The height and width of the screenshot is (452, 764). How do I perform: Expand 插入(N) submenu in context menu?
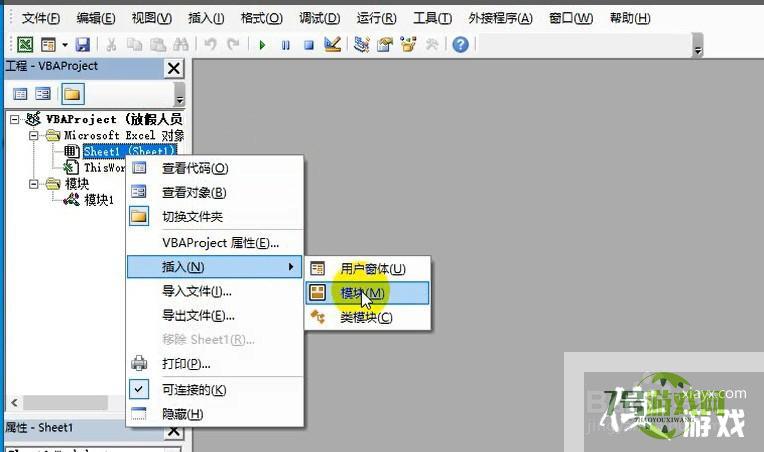click(x=215, y=267)
